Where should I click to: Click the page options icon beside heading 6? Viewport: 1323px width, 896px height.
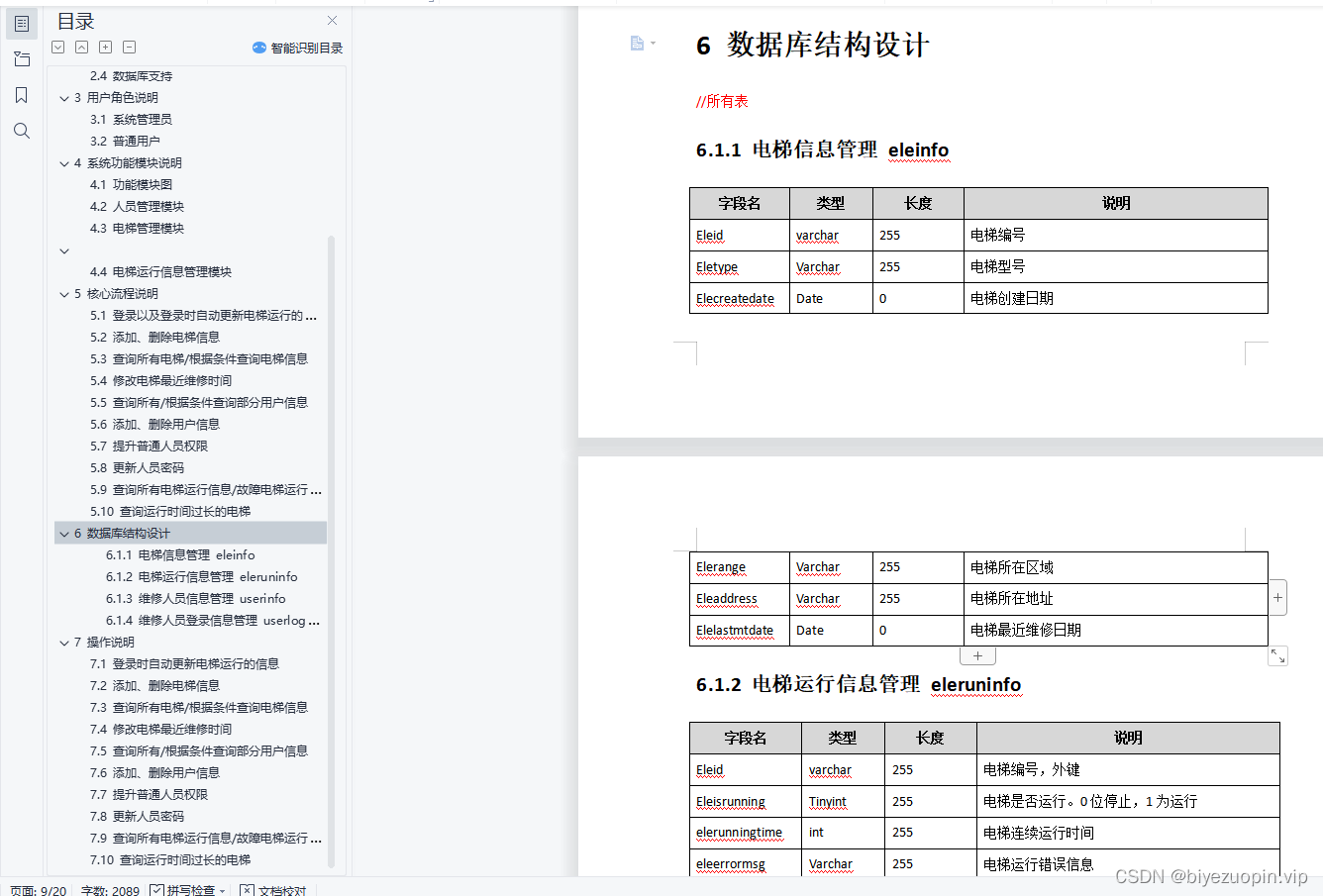(635, 43)
